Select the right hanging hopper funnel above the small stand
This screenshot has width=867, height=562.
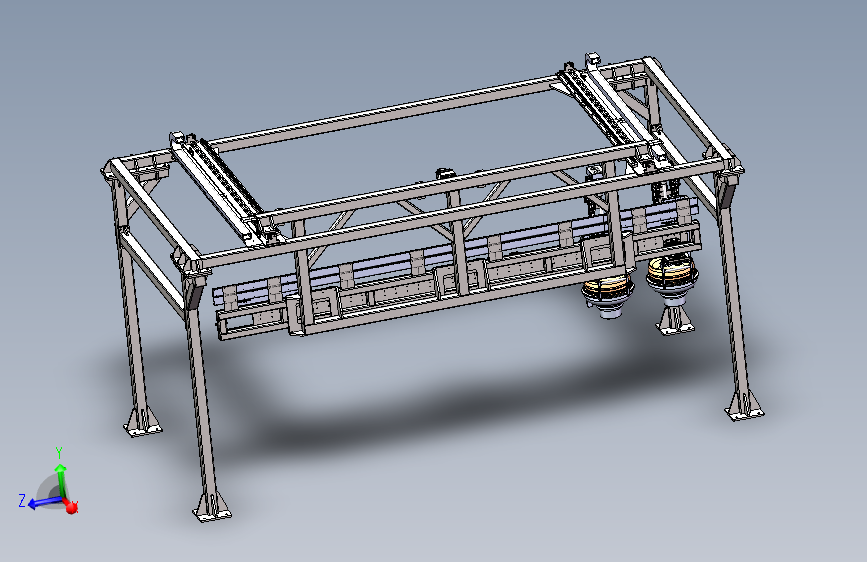tap(672, 280)
